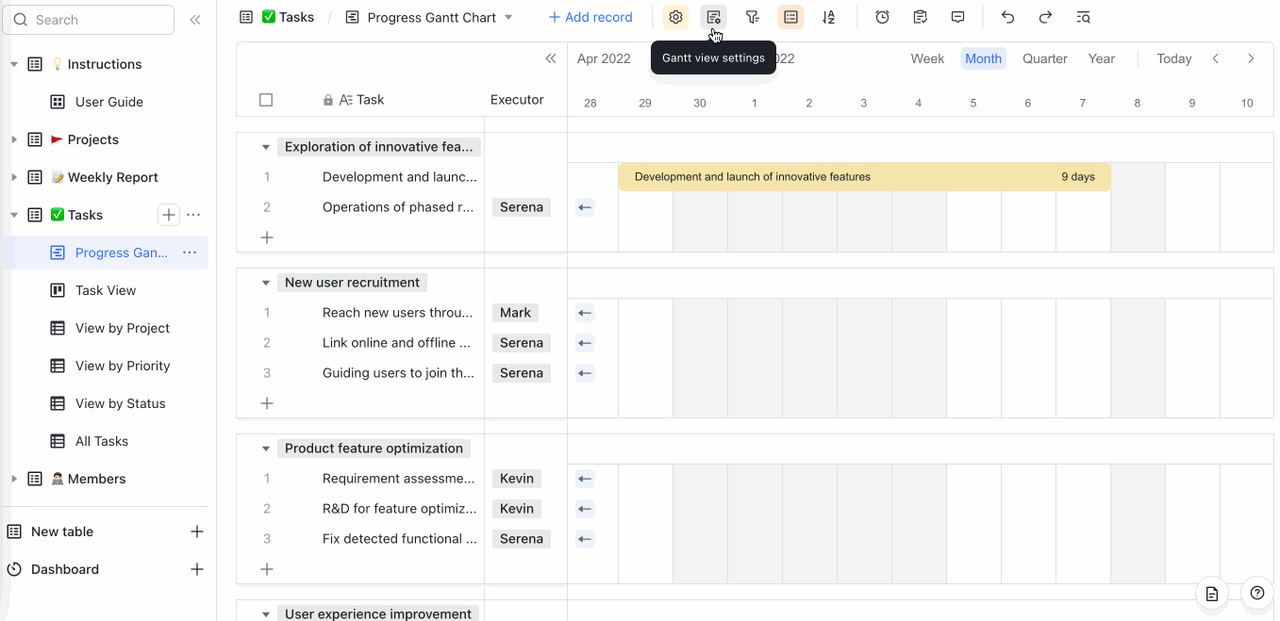Select the View by Priority view
The width and height of the screenshot is (1280, 621).
[x=122, y=366]
